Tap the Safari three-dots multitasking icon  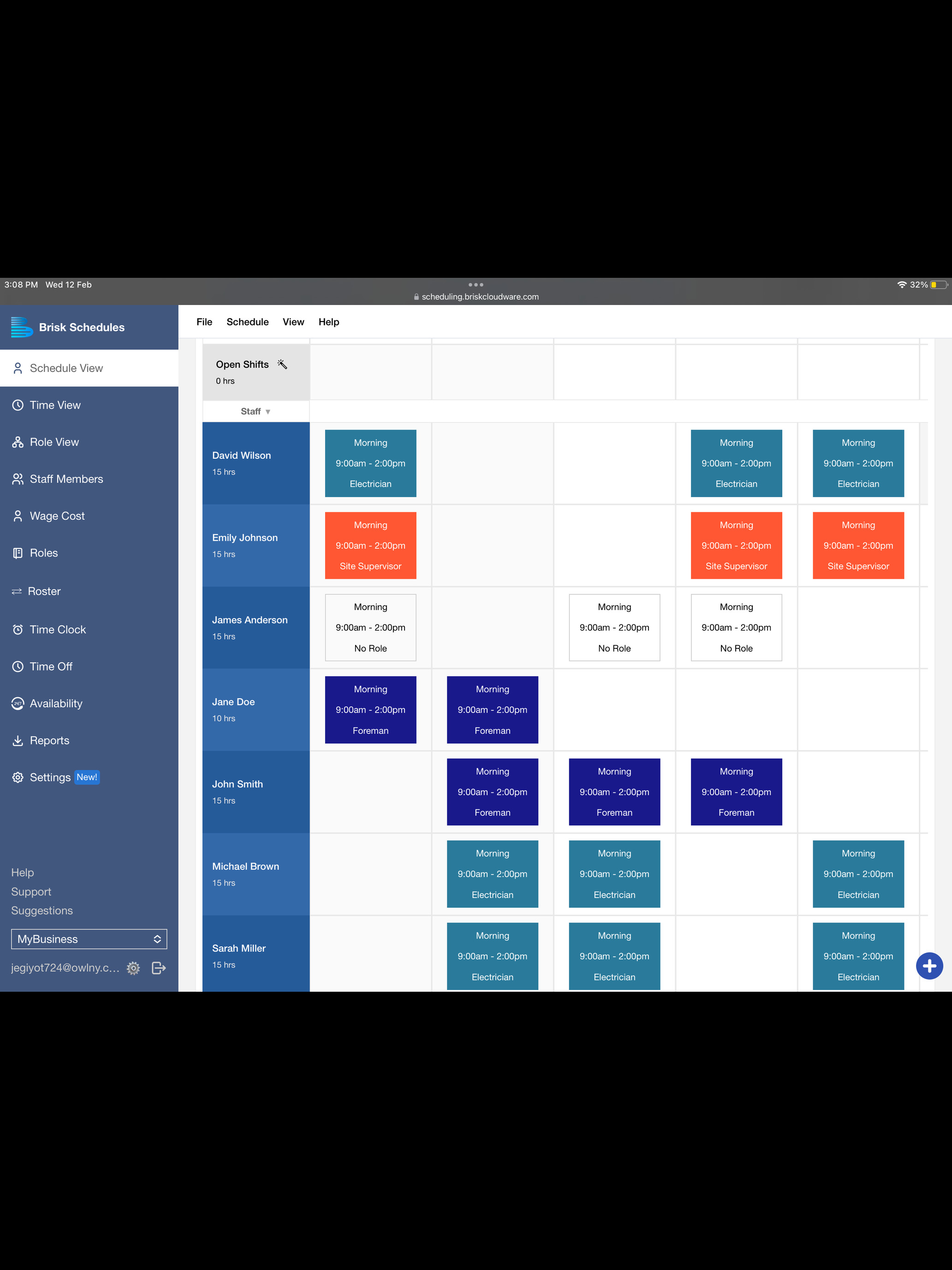coord(476,284)
